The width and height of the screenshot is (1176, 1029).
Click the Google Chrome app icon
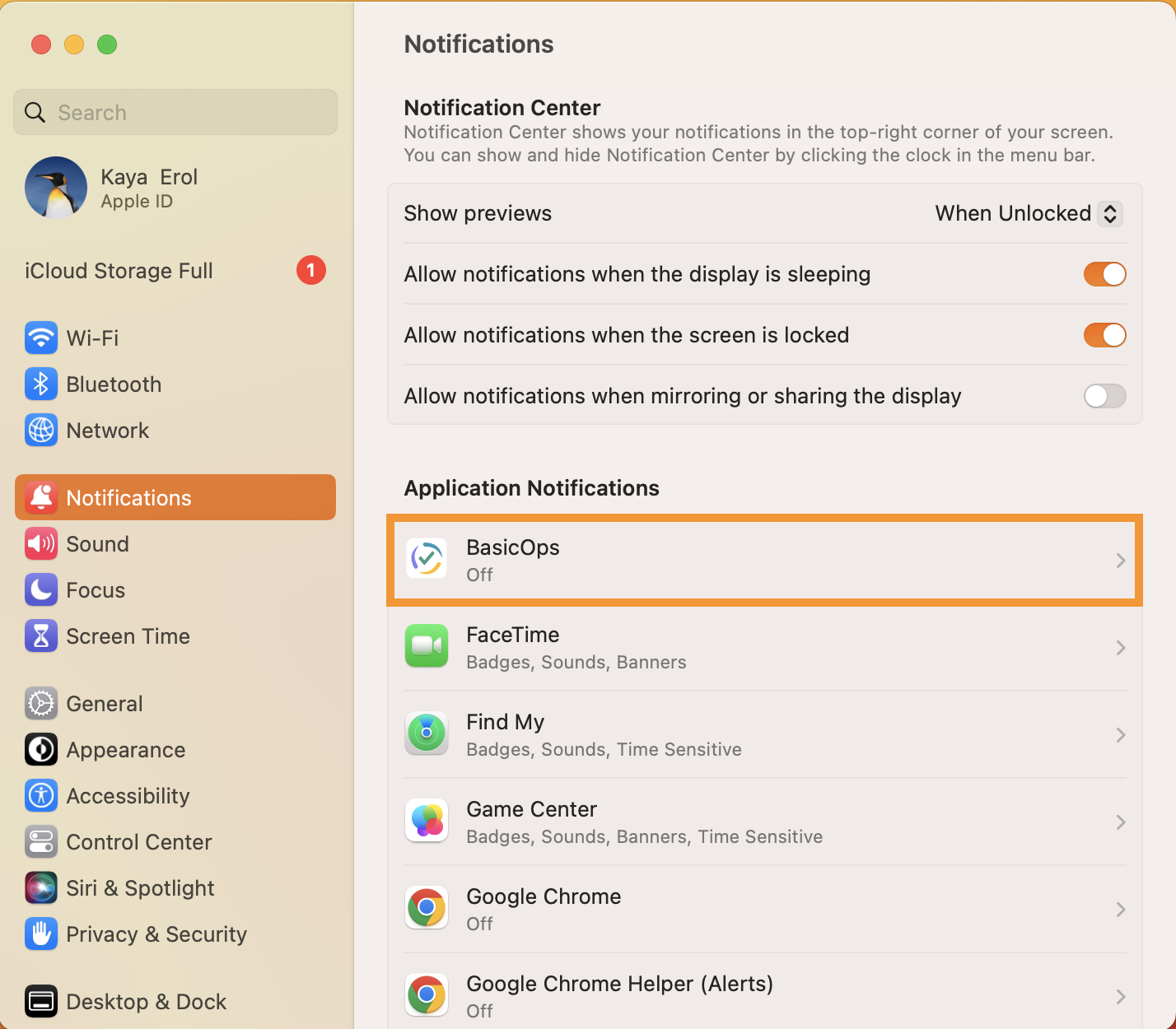pyautogui.click(x=427, y=909)
